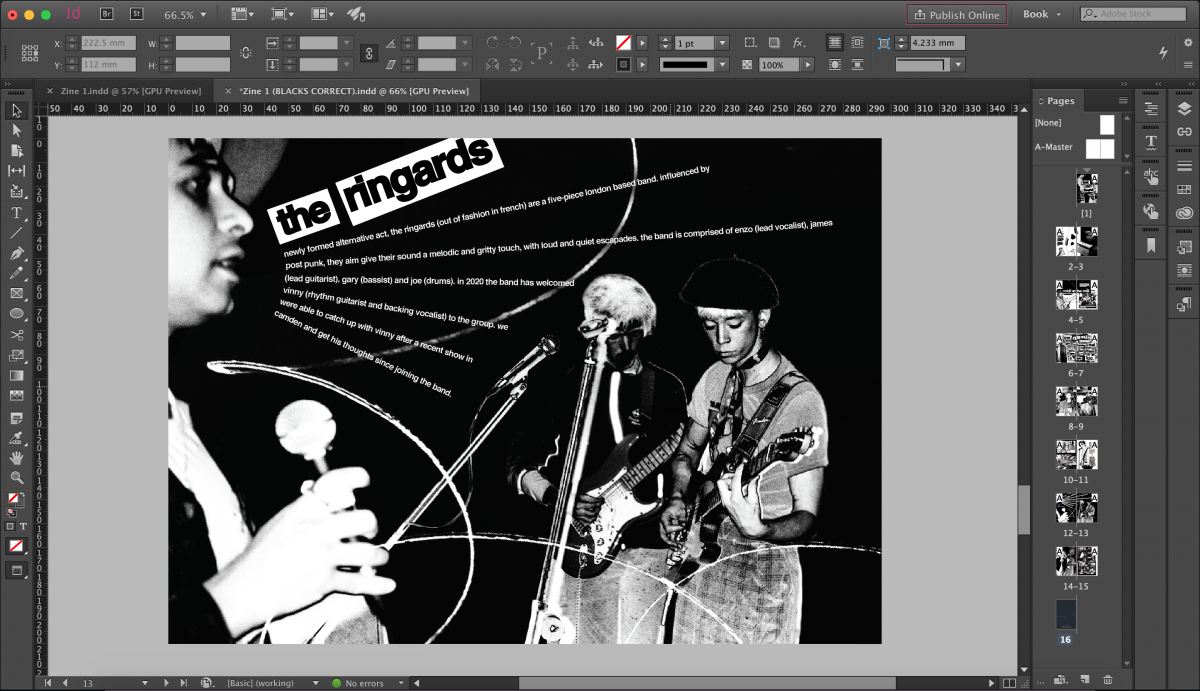Click the Publish Online button

pos(956,15)
